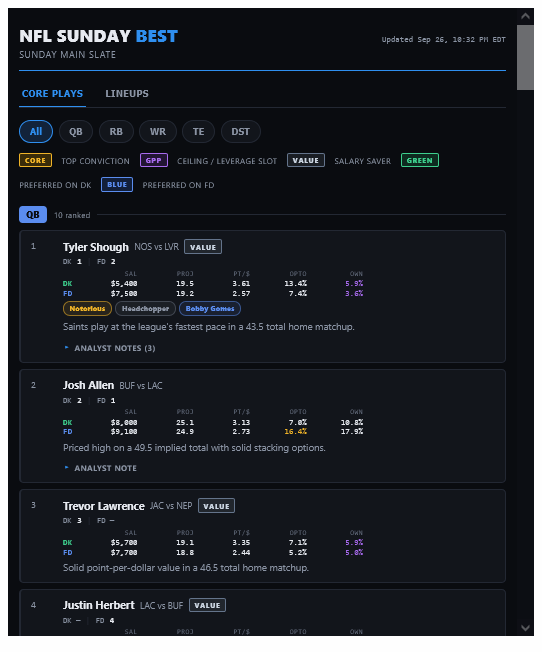Viewport: 542px width, 652px height.
Task: Open the Core Plays tab
Action: pos(52,94)
